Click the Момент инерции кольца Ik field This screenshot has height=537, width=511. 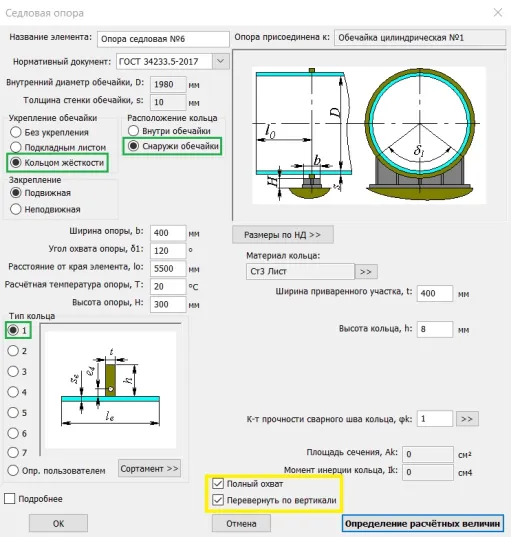[x=428, y=472]
